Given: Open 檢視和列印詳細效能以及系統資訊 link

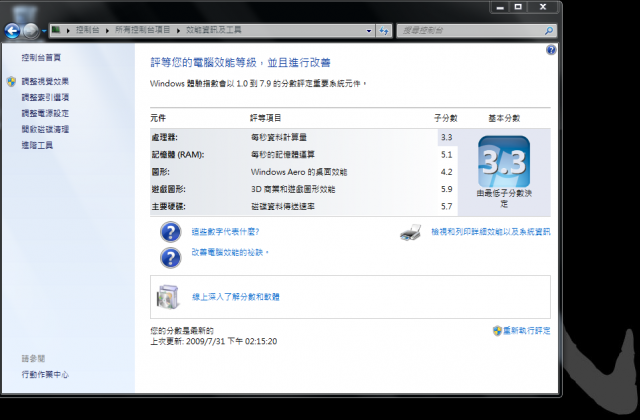Looking at the screenshot, I should pos(491,232).
